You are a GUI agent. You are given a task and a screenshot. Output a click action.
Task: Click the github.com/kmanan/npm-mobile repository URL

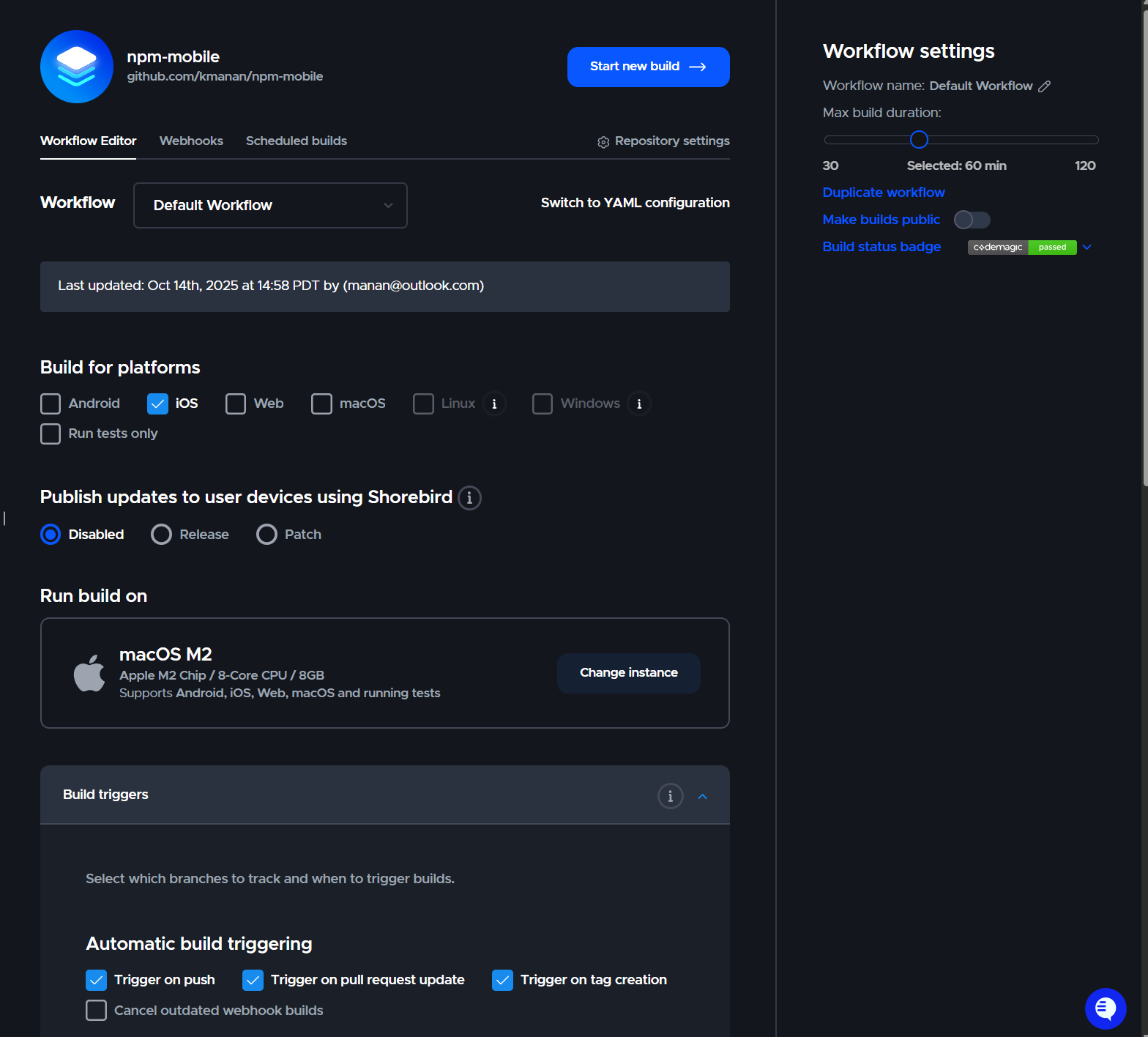coord(225,77)
